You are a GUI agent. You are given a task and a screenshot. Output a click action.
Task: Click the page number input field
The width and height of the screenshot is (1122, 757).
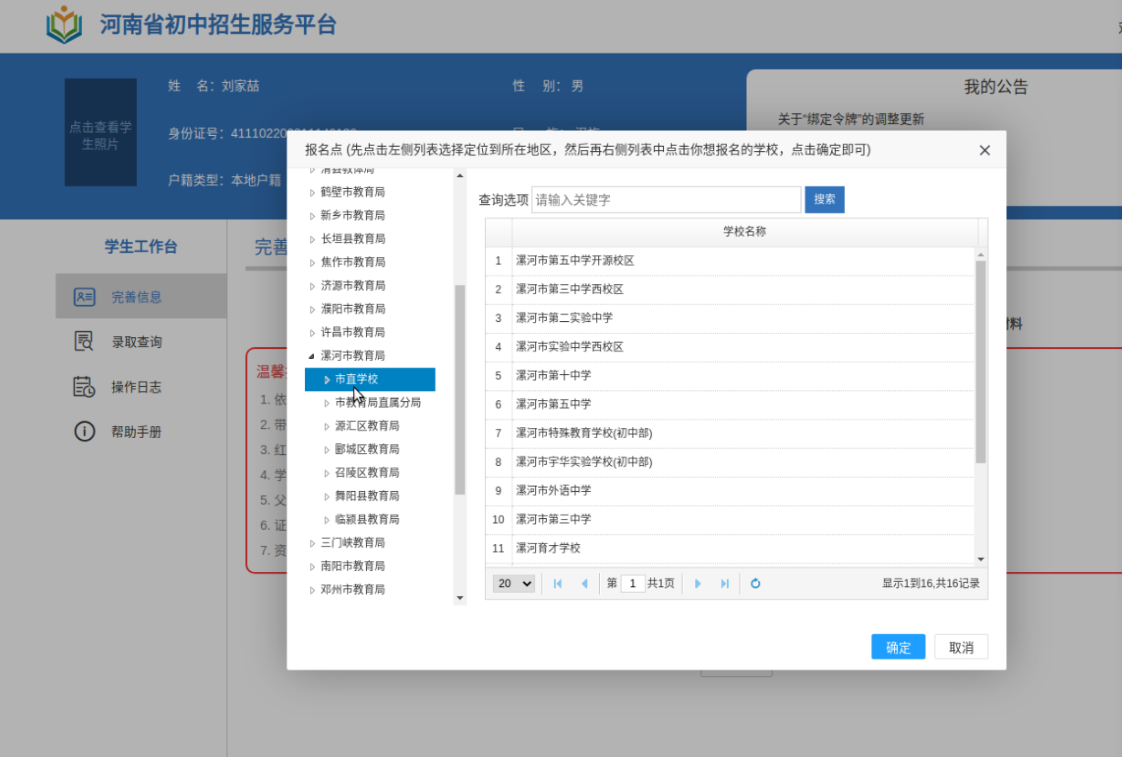click(x=633, y=584)
